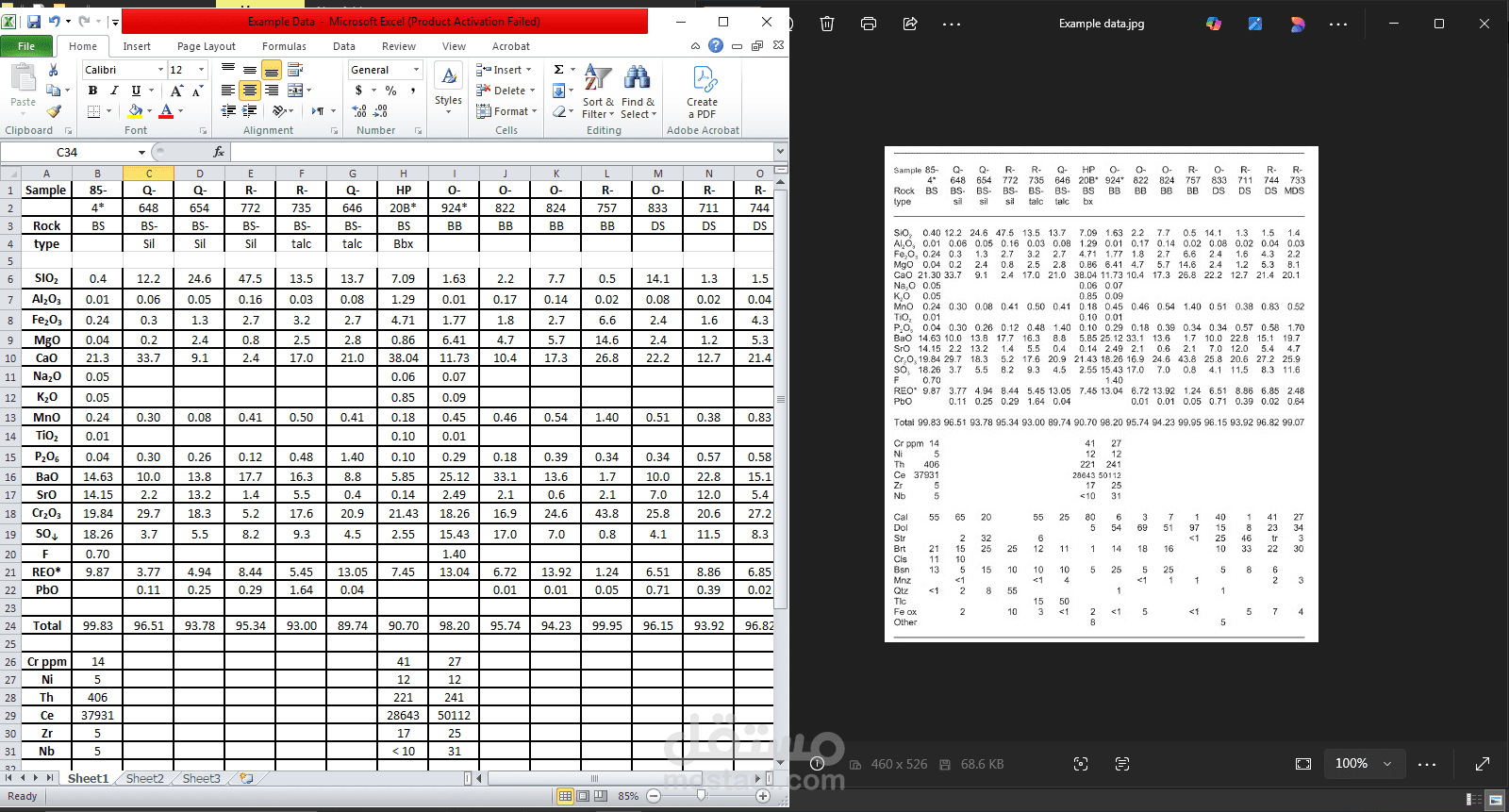Expand the Styles gallery dropdown
Viewport: 1509px width, 812px height.
click(x=448, y=112)
